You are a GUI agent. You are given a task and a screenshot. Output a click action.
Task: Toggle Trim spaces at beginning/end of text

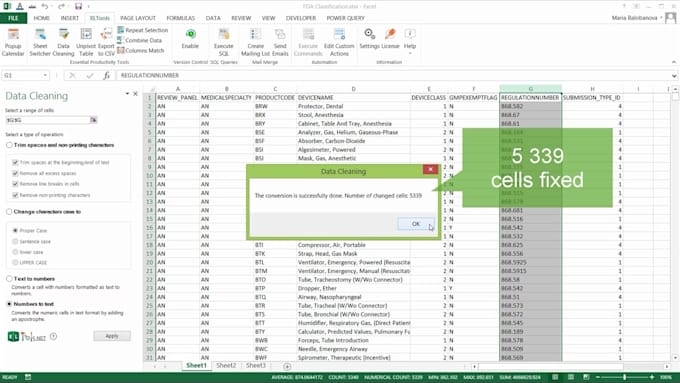pos(15,162)
